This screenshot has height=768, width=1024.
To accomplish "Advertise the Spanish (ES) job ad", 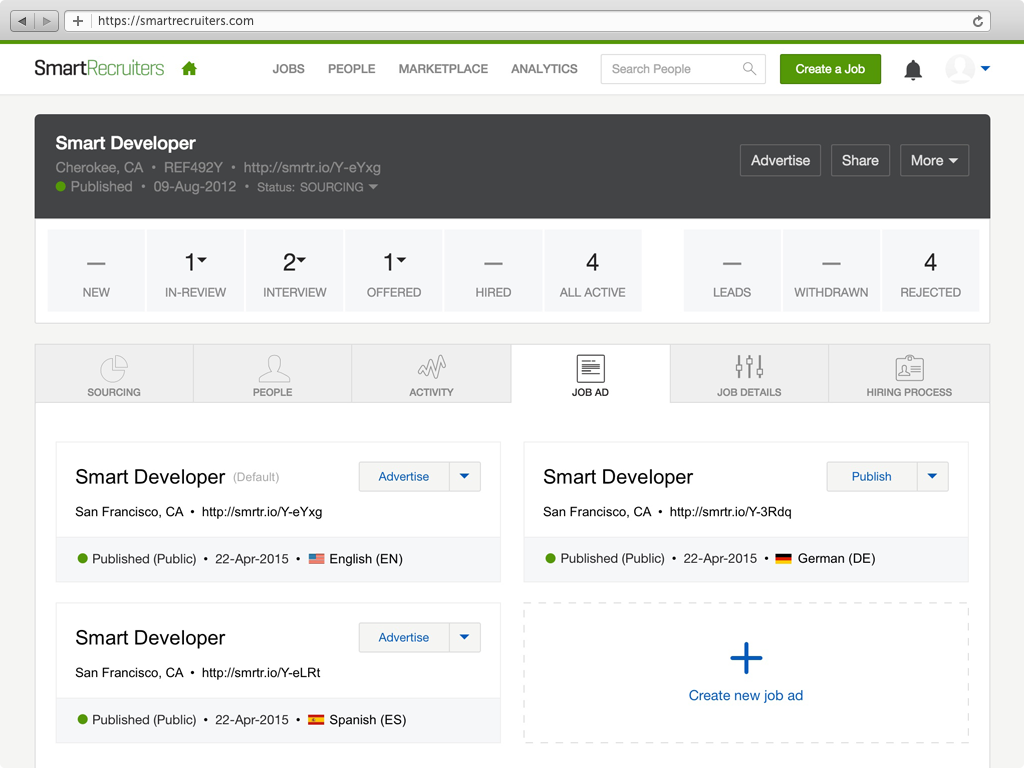I will [x=404, y=637].
